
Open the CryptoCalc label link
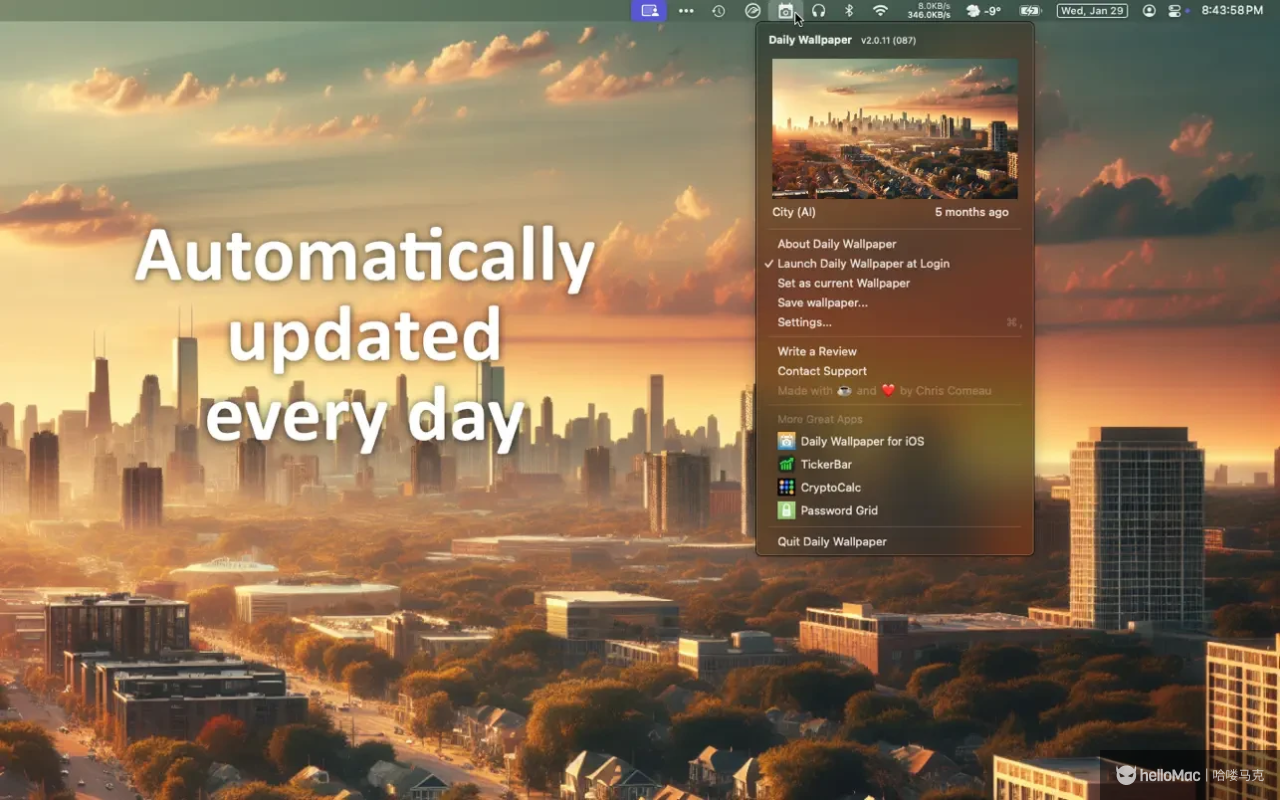pyautogui.click(x=830, y=487)
